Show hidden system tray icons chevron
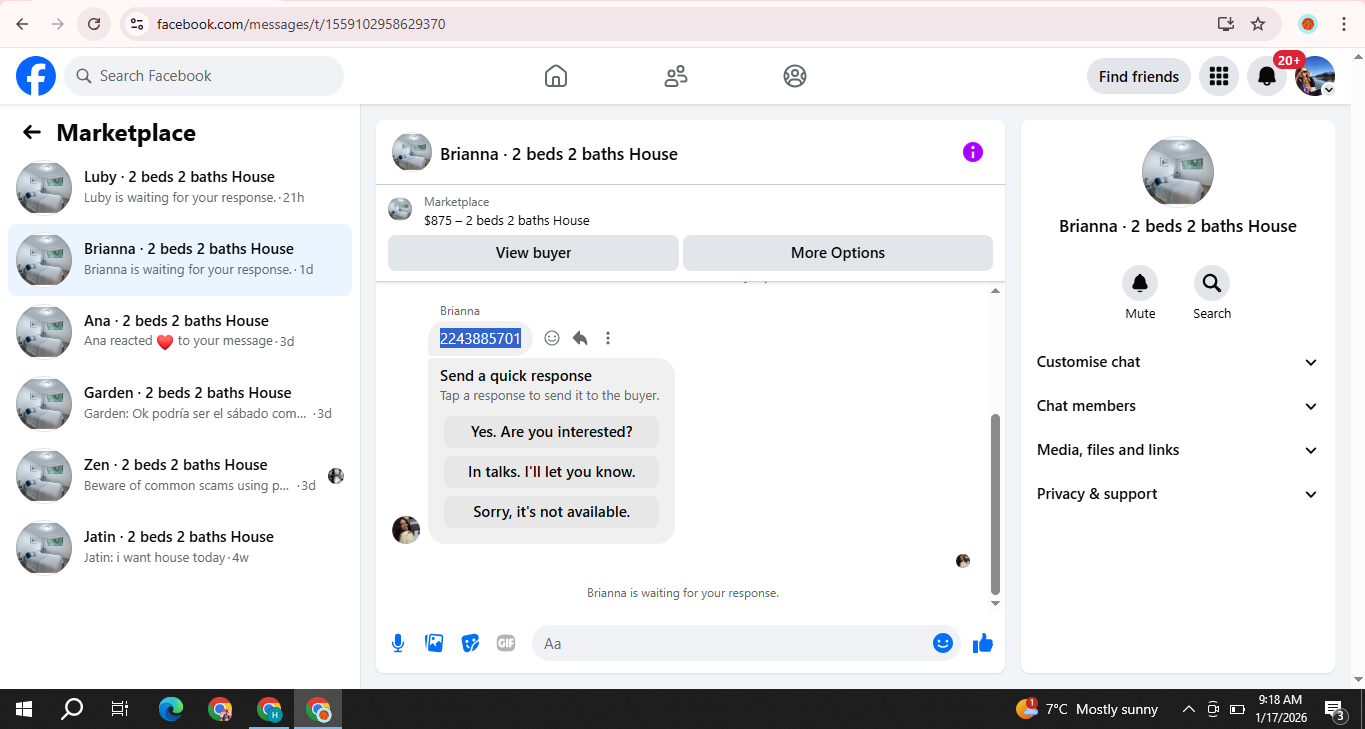1365x729 pixels. 1188,709
